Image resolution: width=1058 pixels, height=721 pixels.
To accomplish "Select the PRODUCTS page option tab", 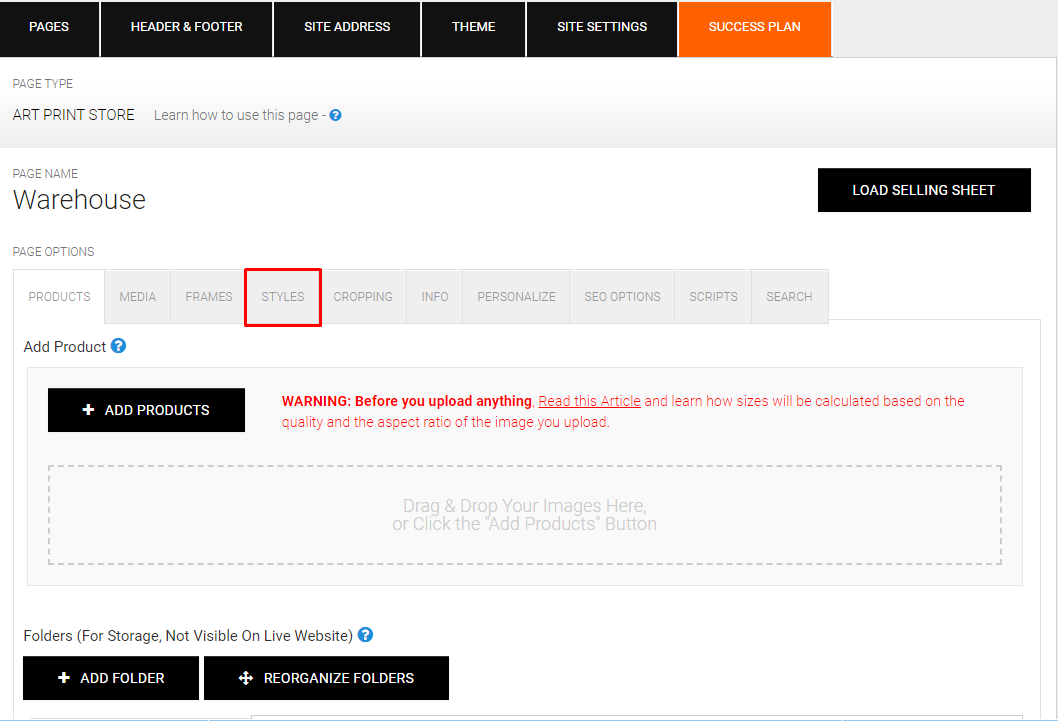I will pyautogui.click(x=59, y=297).
